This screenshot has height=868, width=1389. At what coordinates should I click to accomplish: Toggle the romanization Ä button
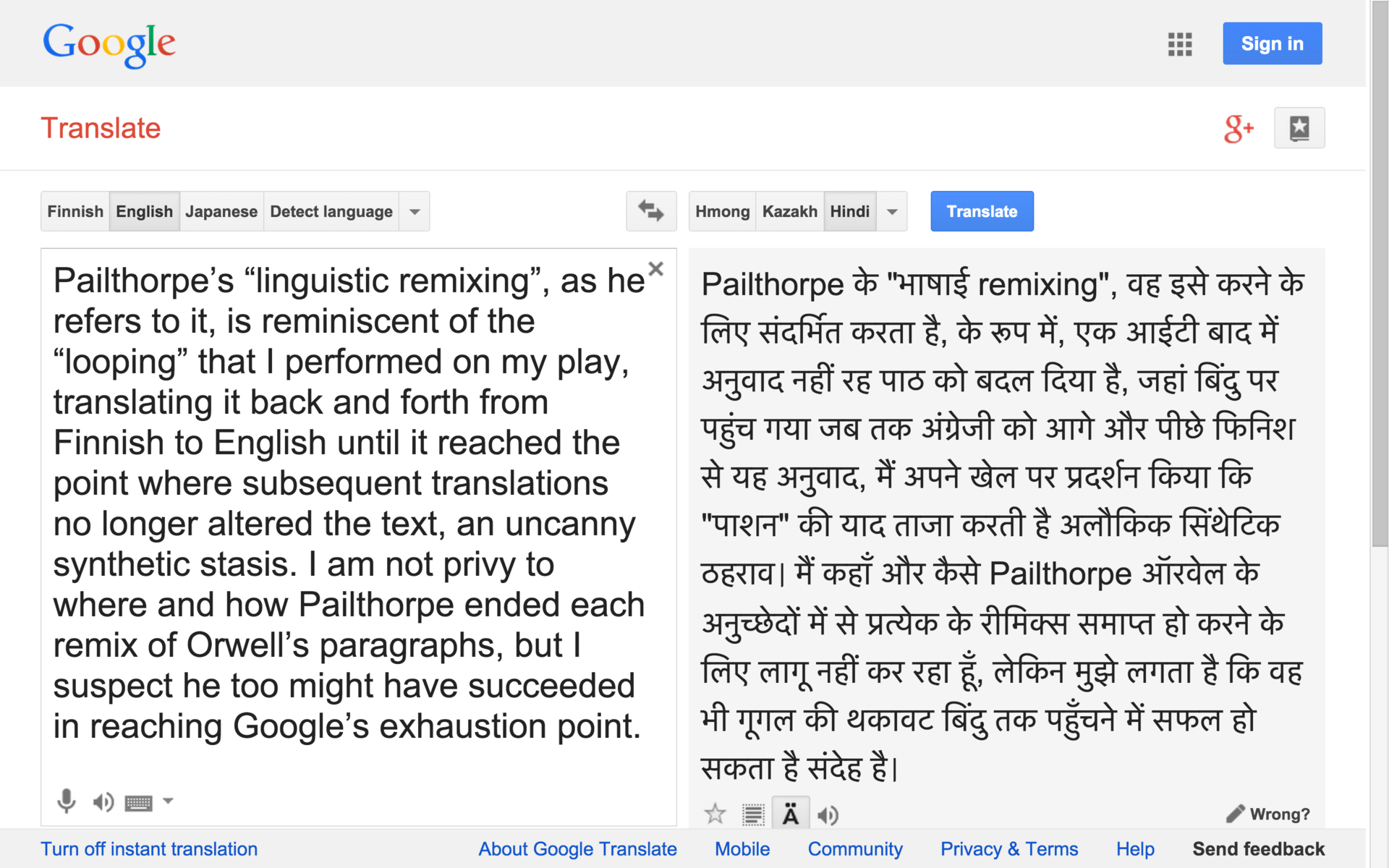click(790, 814)
